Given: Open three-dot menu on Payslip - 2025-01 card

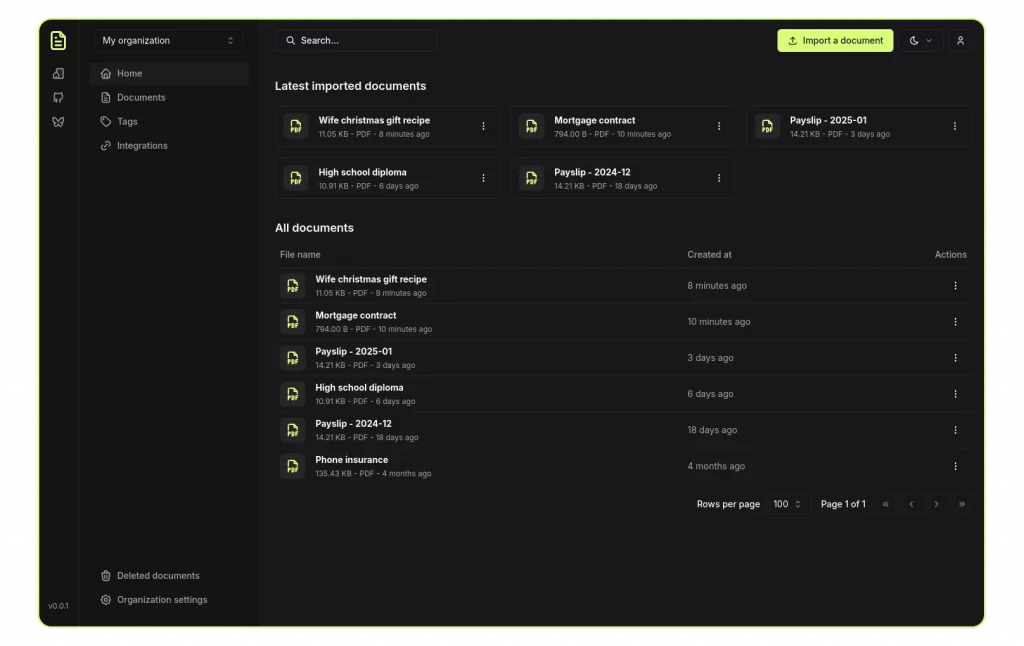Looking at the screenshot, I should pyautogui.click(x=954, y=126).
